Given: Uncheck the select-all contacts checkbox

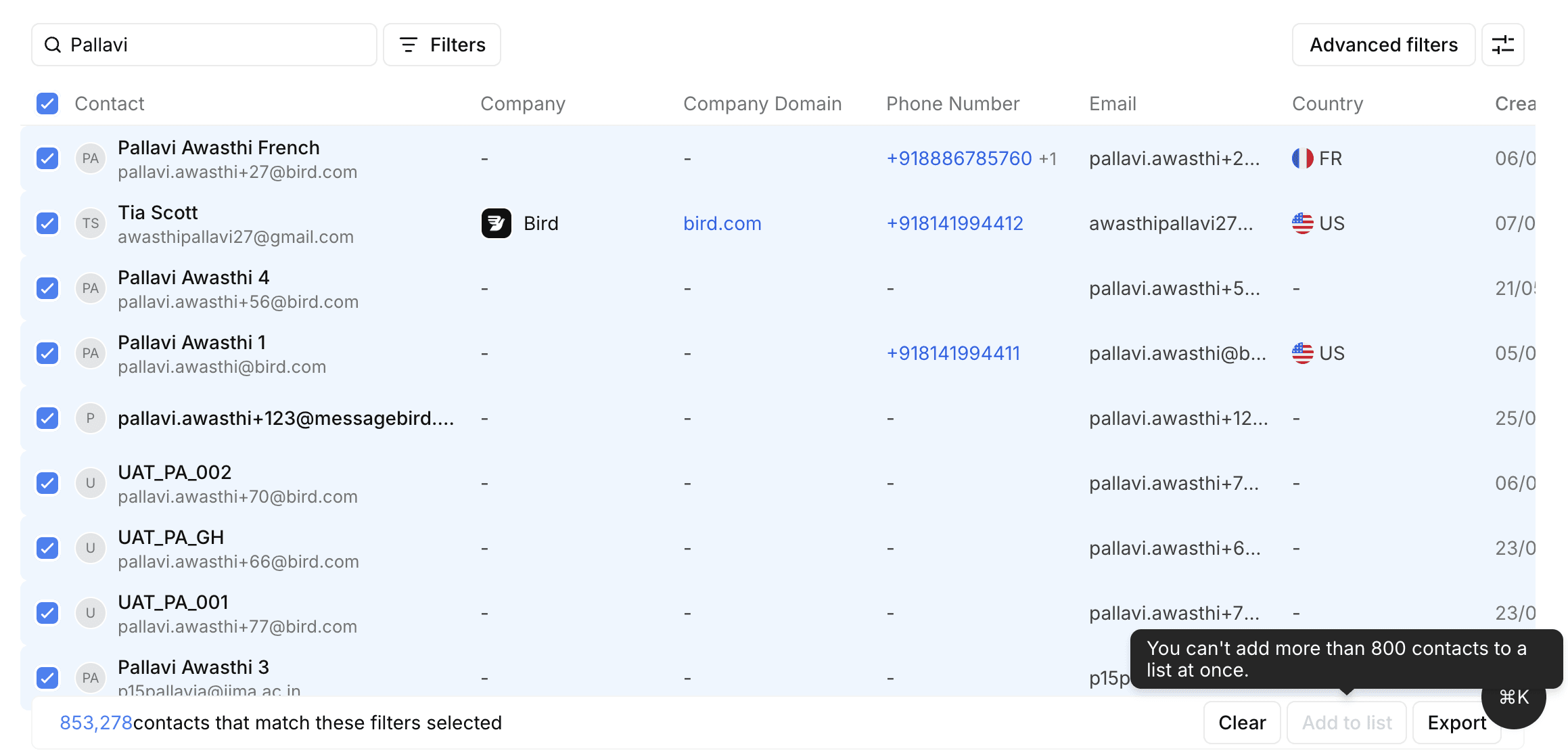Looking at the screenshot, I should [47, 104].
